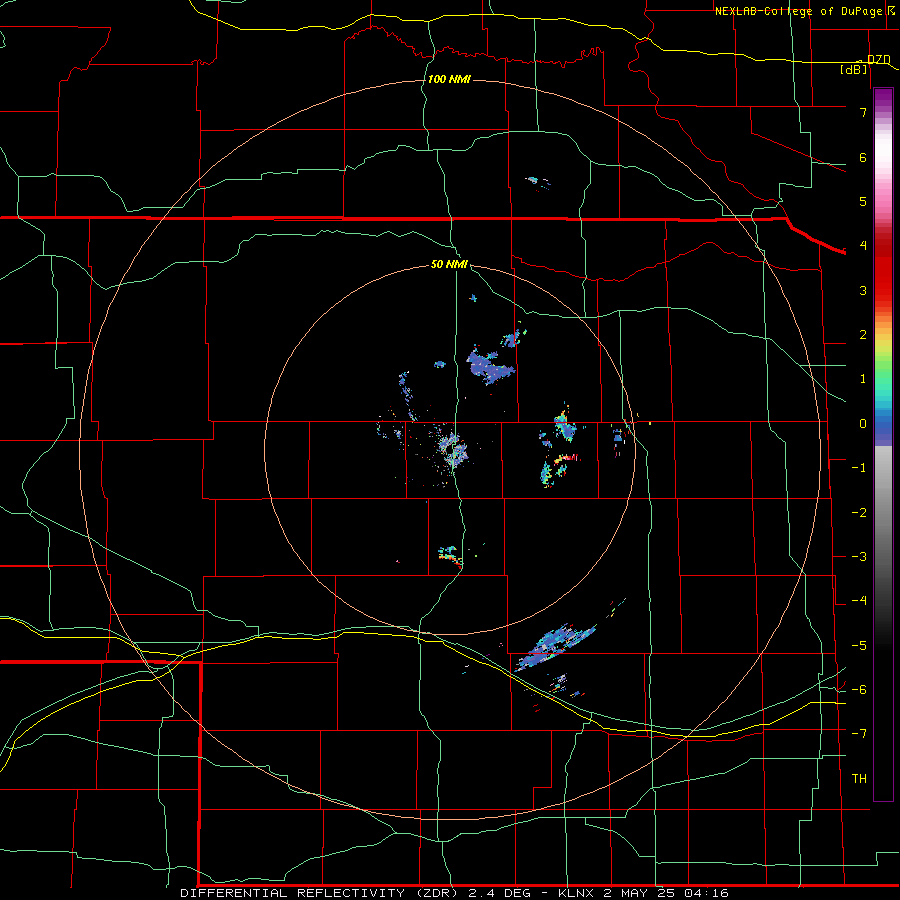Click the DZD legend title
The image size is (900, 900).
tap(878, 59)
